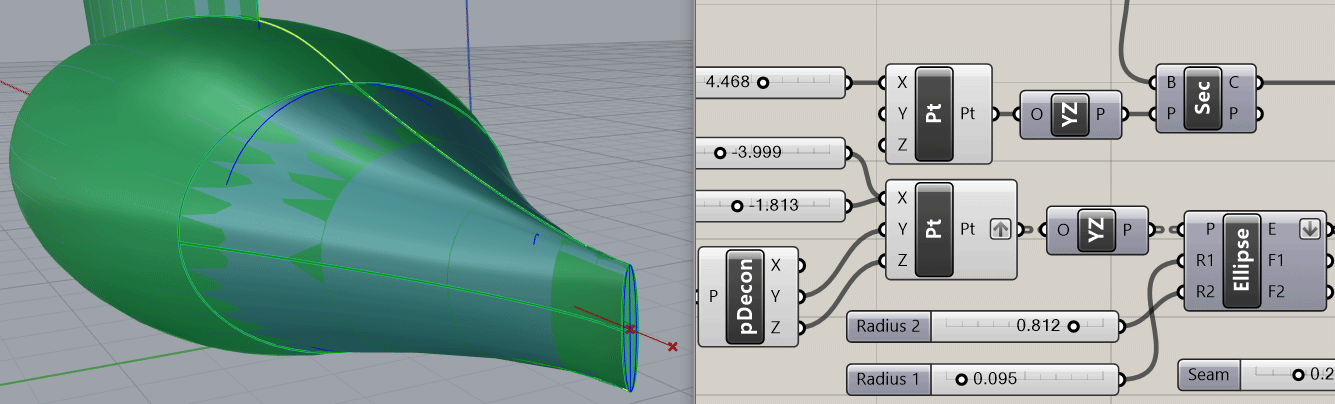Click X input of upper Pt component
This screenshot has width=1335, height=404.
[x=903, y=83]
